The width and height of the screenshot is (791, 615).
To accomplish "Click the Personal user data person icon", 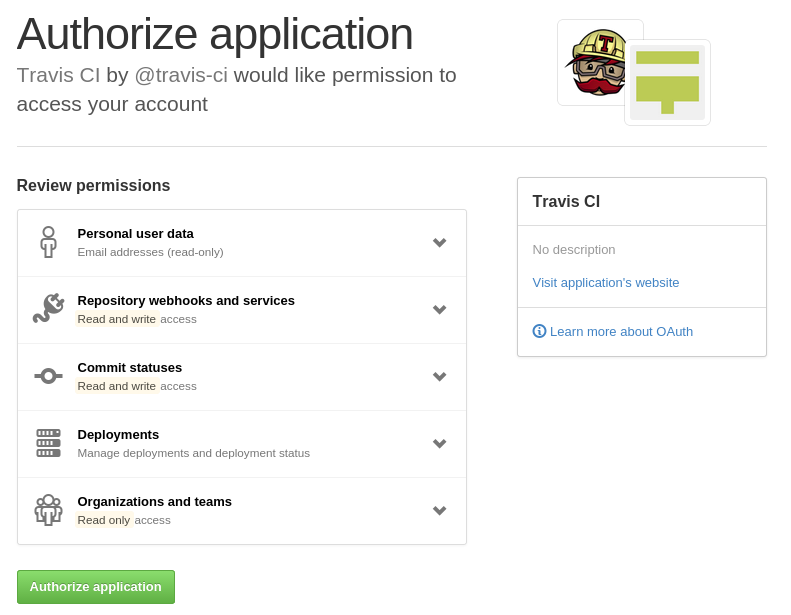I will (x=48, y=242).
